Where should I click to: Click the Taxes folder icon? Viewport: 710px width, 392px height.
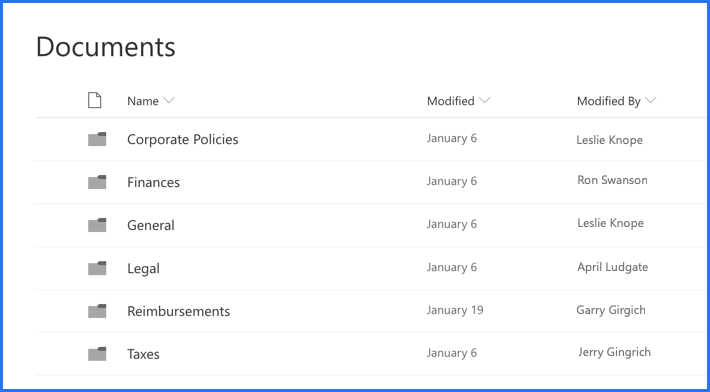click(x=97, y=354)
